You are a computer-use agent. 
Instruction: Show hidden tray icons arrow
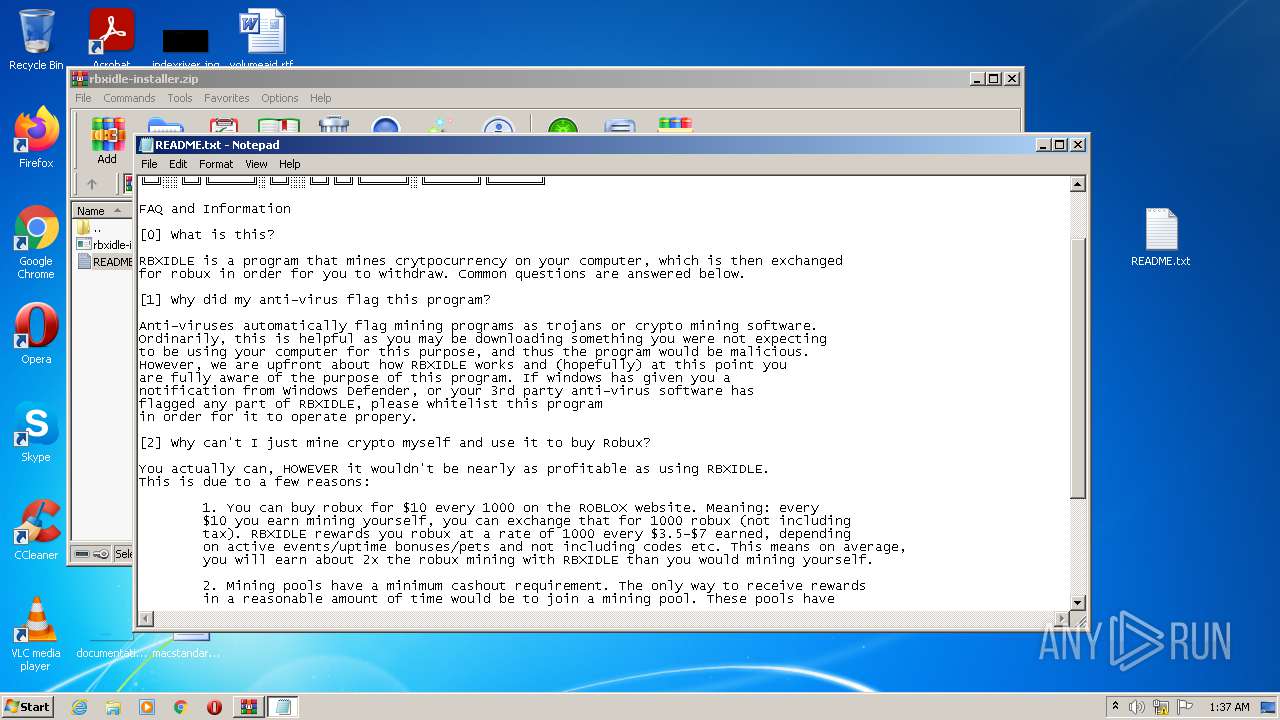click(x=1115, y=707)
